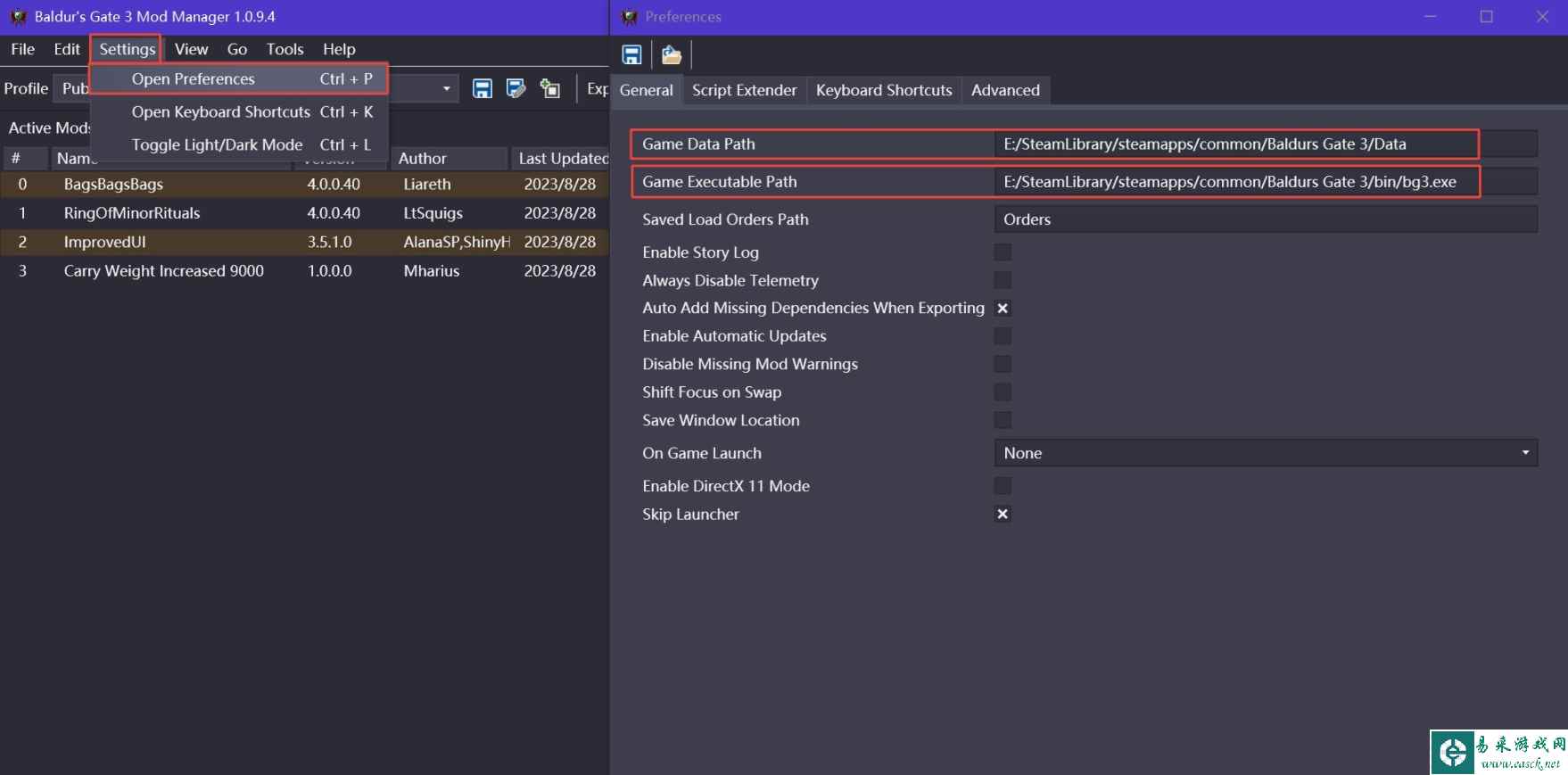
Task: Enable Automatic Updates checkbox
Action: pos(1003,336)
